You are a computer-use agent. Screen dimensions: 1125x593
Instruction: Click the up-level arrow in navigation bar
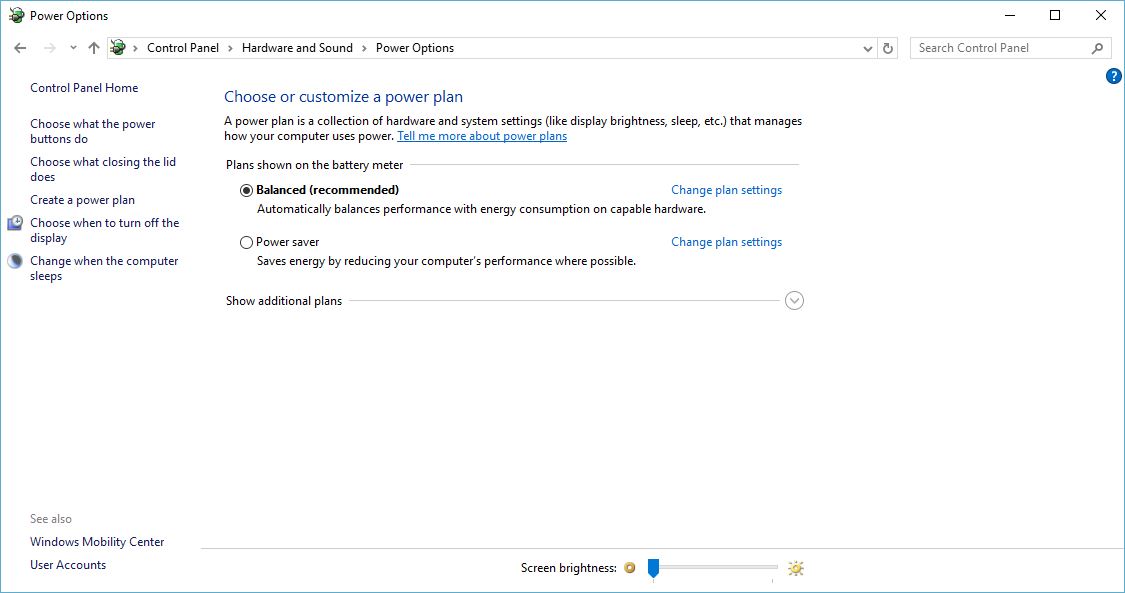94,48
